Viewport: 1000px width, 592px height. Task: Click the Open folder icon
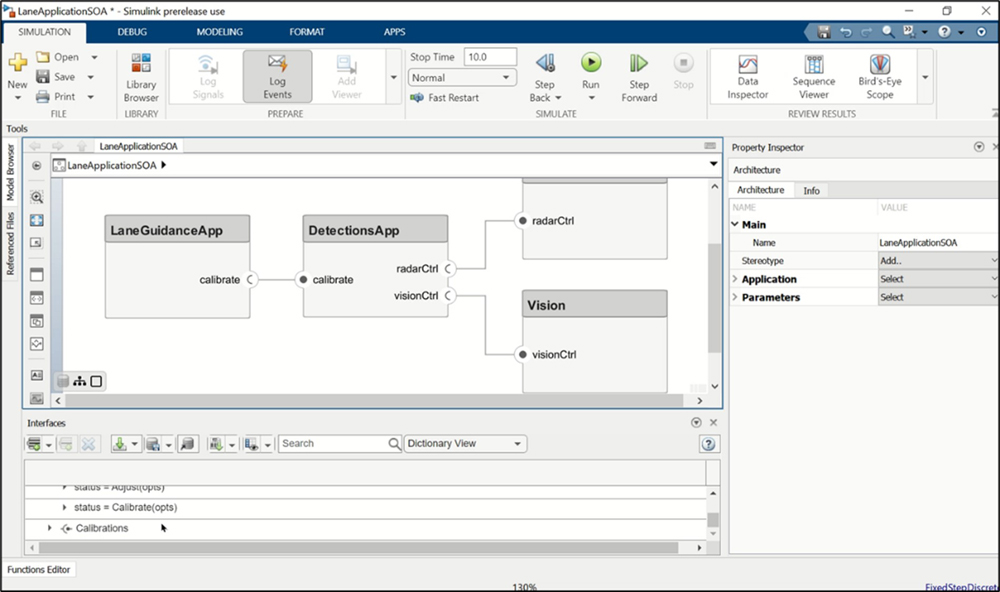[43, 57]
